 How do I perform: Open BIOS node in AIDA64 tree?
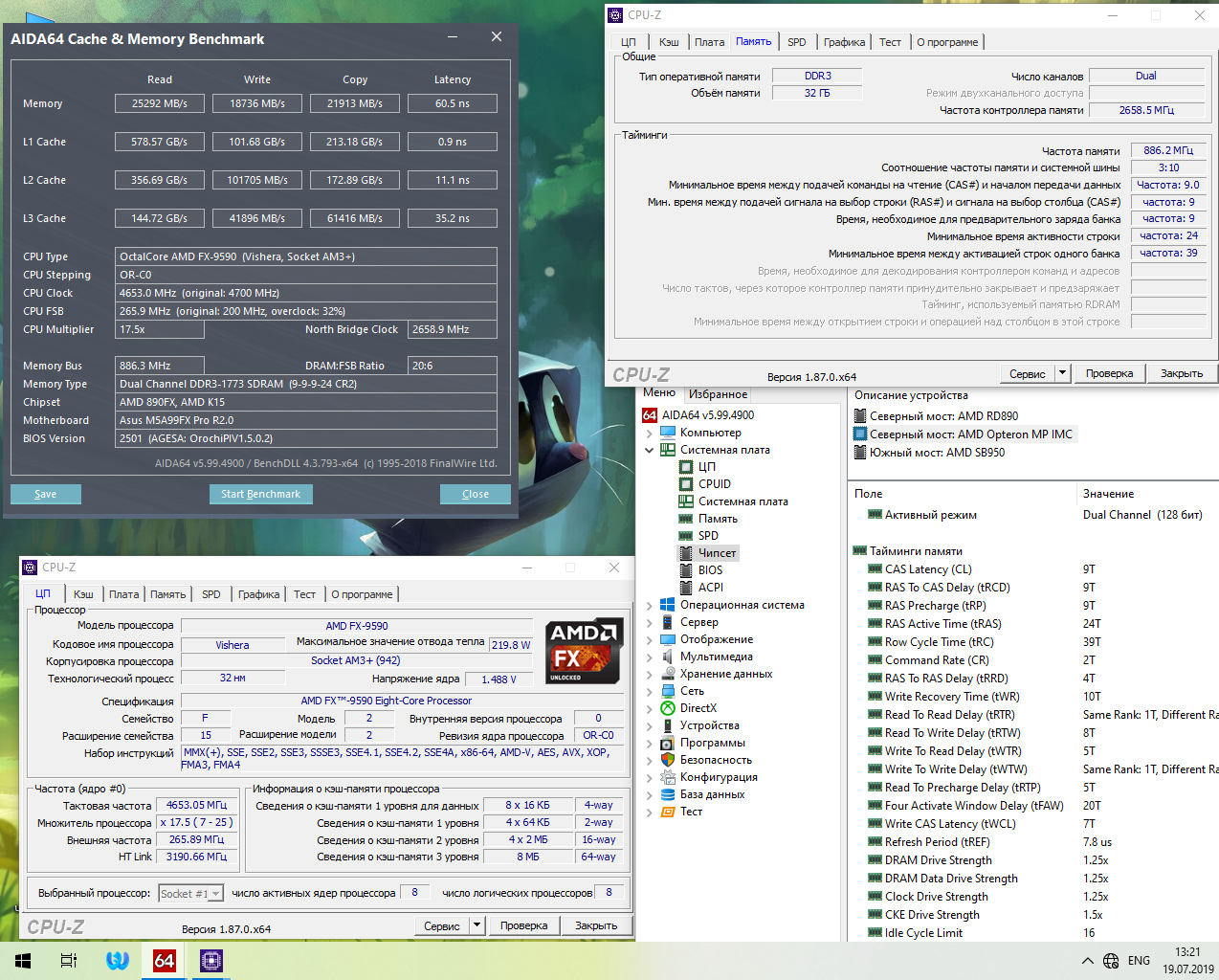(x=710, y=570)
